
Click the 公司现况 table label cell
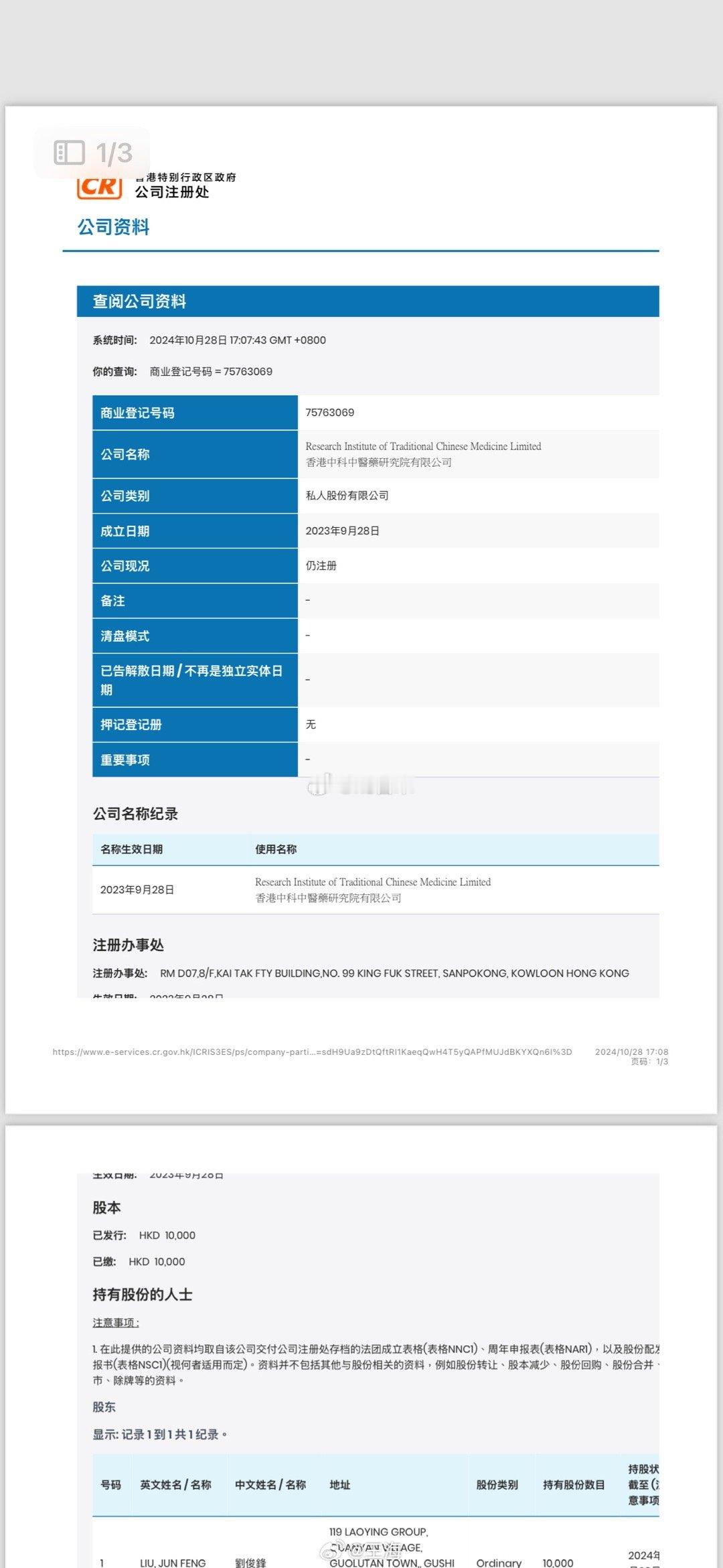[x=195, y=566]
